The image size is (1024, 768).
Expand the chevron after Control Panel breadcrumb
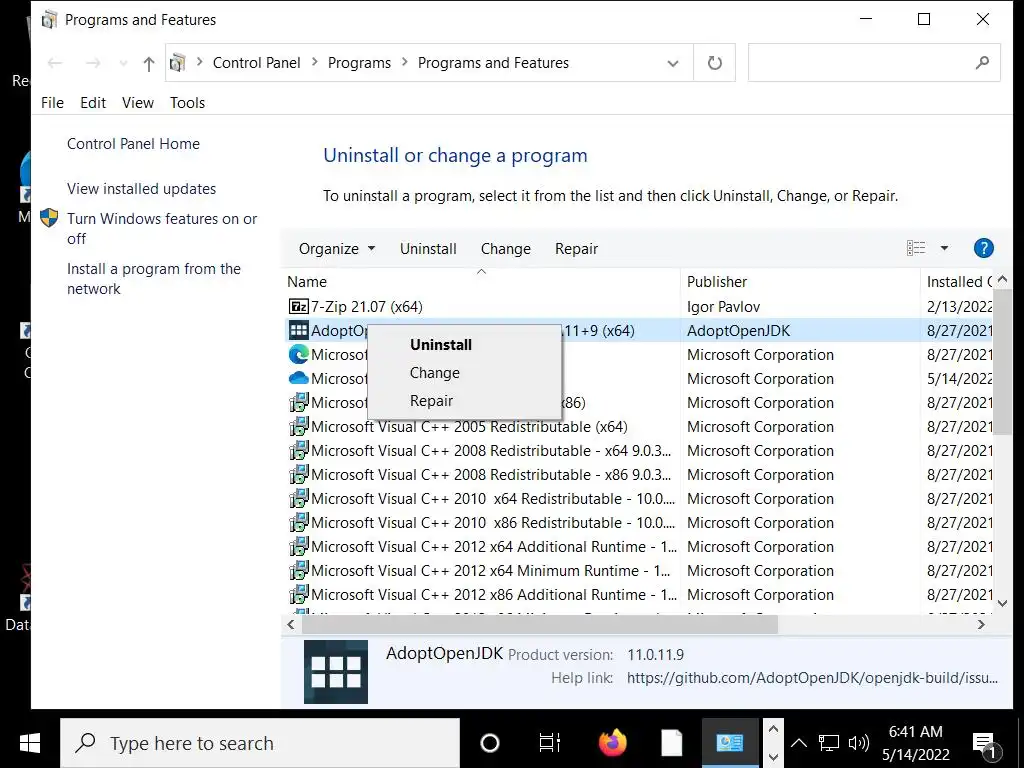(315, 62)
